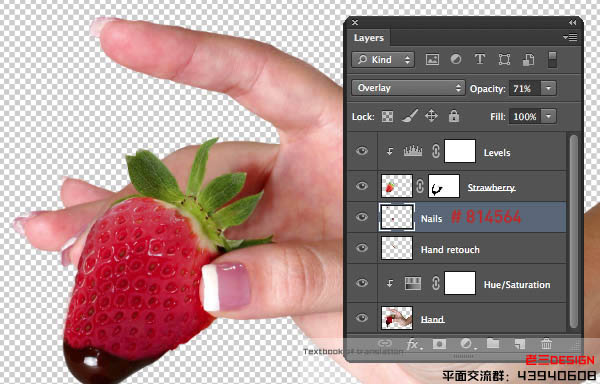Viewport: 600px width, 384px height.
Task: Filter layers by shape layer icon
Action: click(504, 60)
